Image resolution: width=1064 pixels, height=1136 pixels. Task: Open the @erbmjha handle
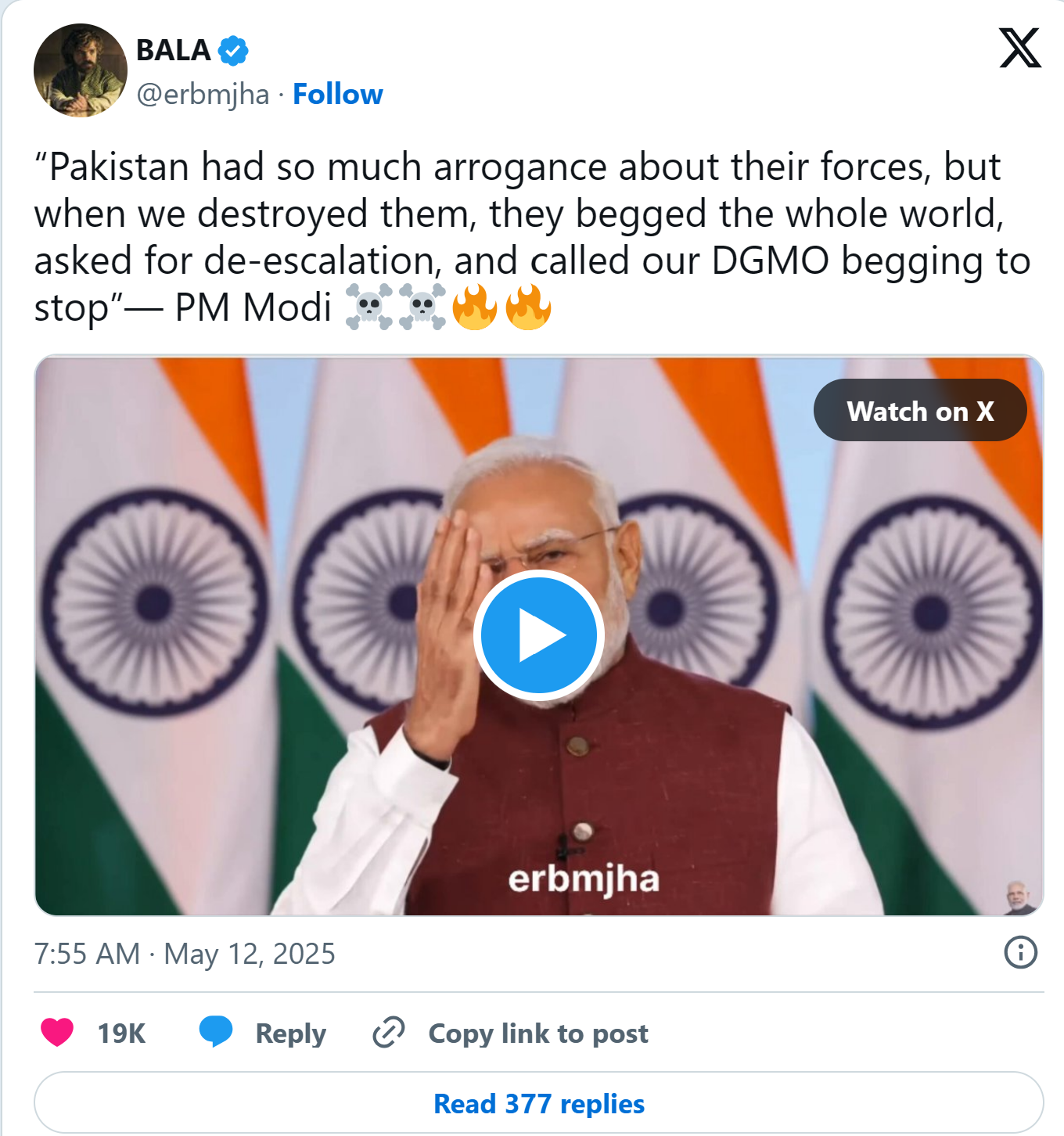click(x=203, y=95)
